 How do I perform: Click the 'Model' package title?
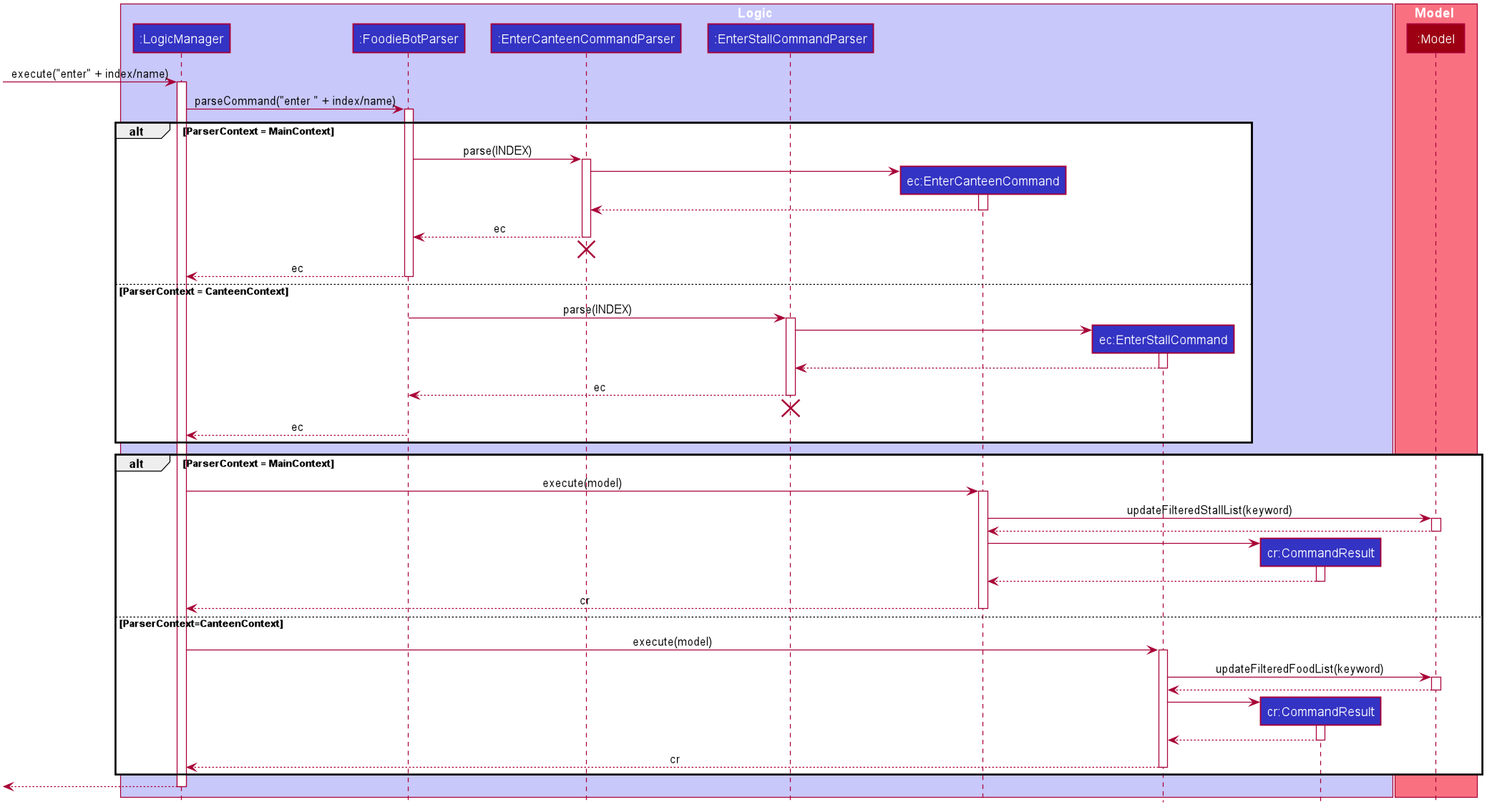1434,13
